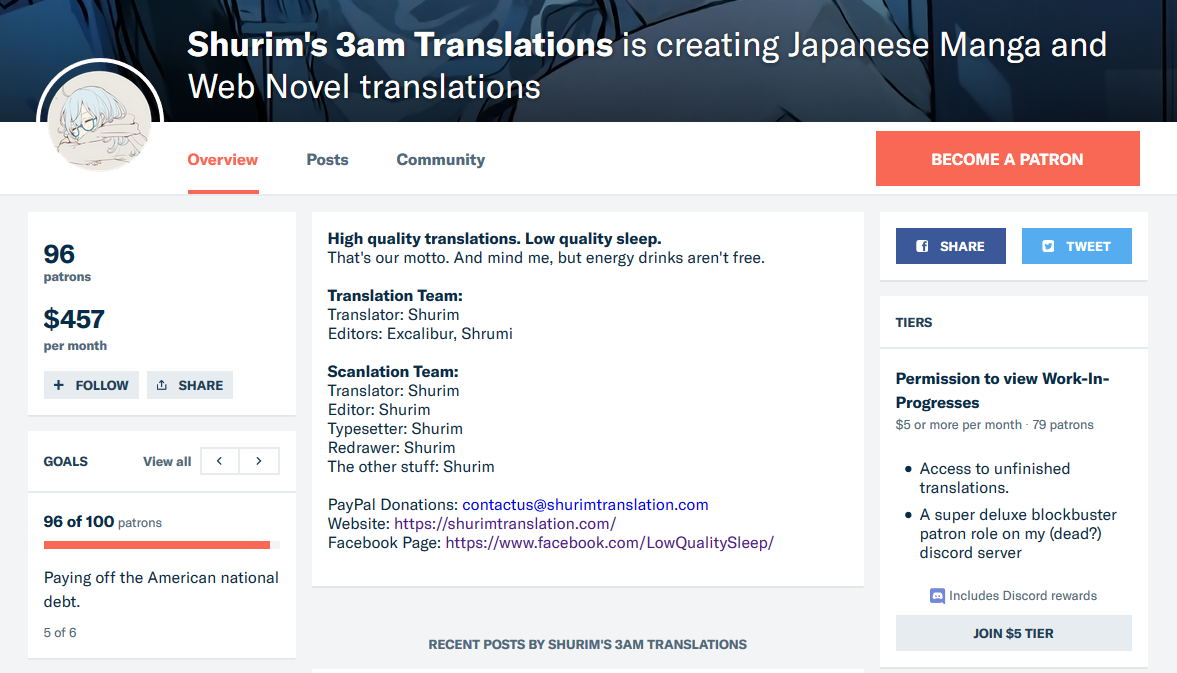Image resolution: width=1177 pixels, height=673 pixels.
Task: Click the energy drinks motto sentence
Action: point(546,258)
